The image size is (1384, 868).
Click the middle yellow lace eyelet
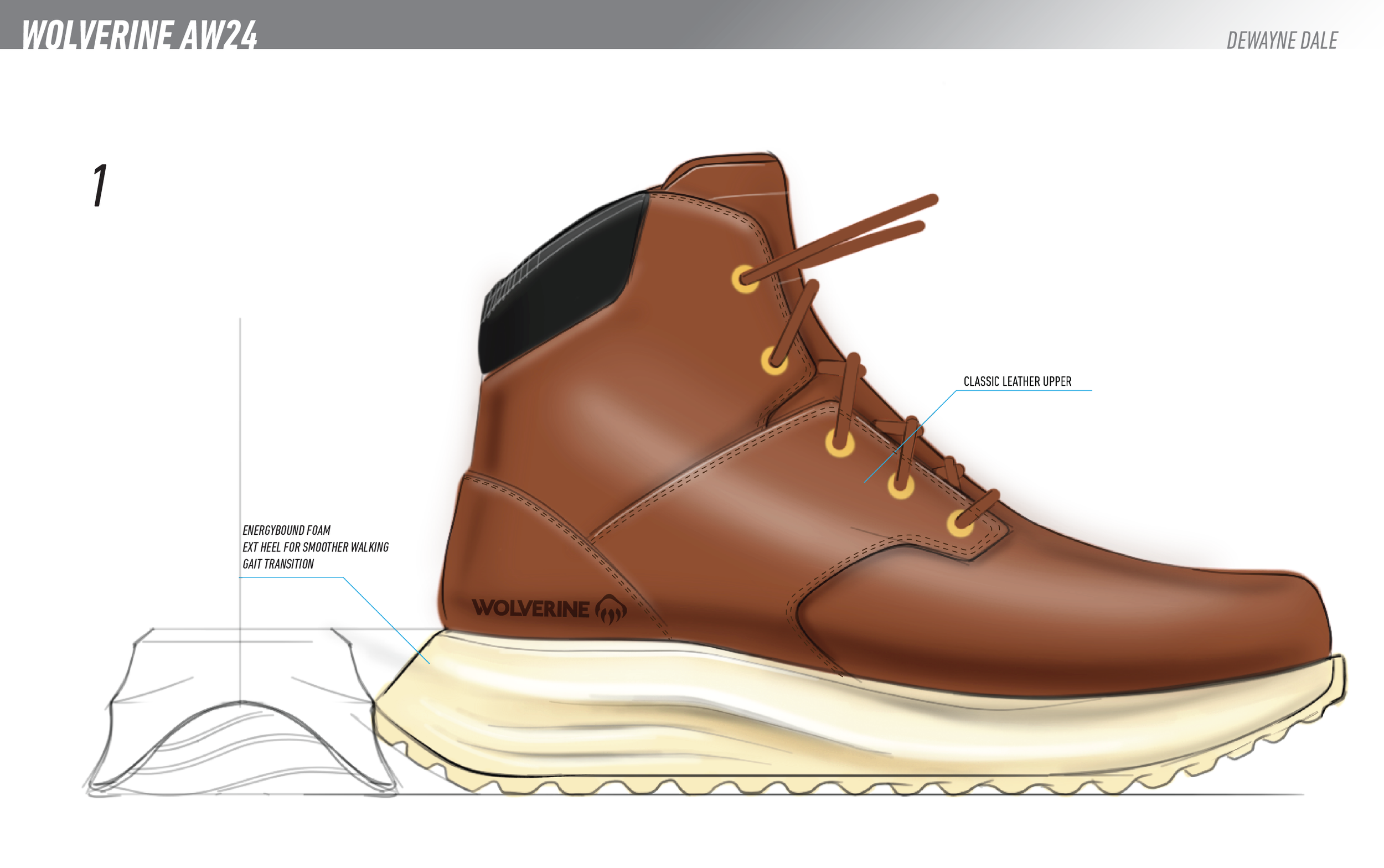click(839, 444)
